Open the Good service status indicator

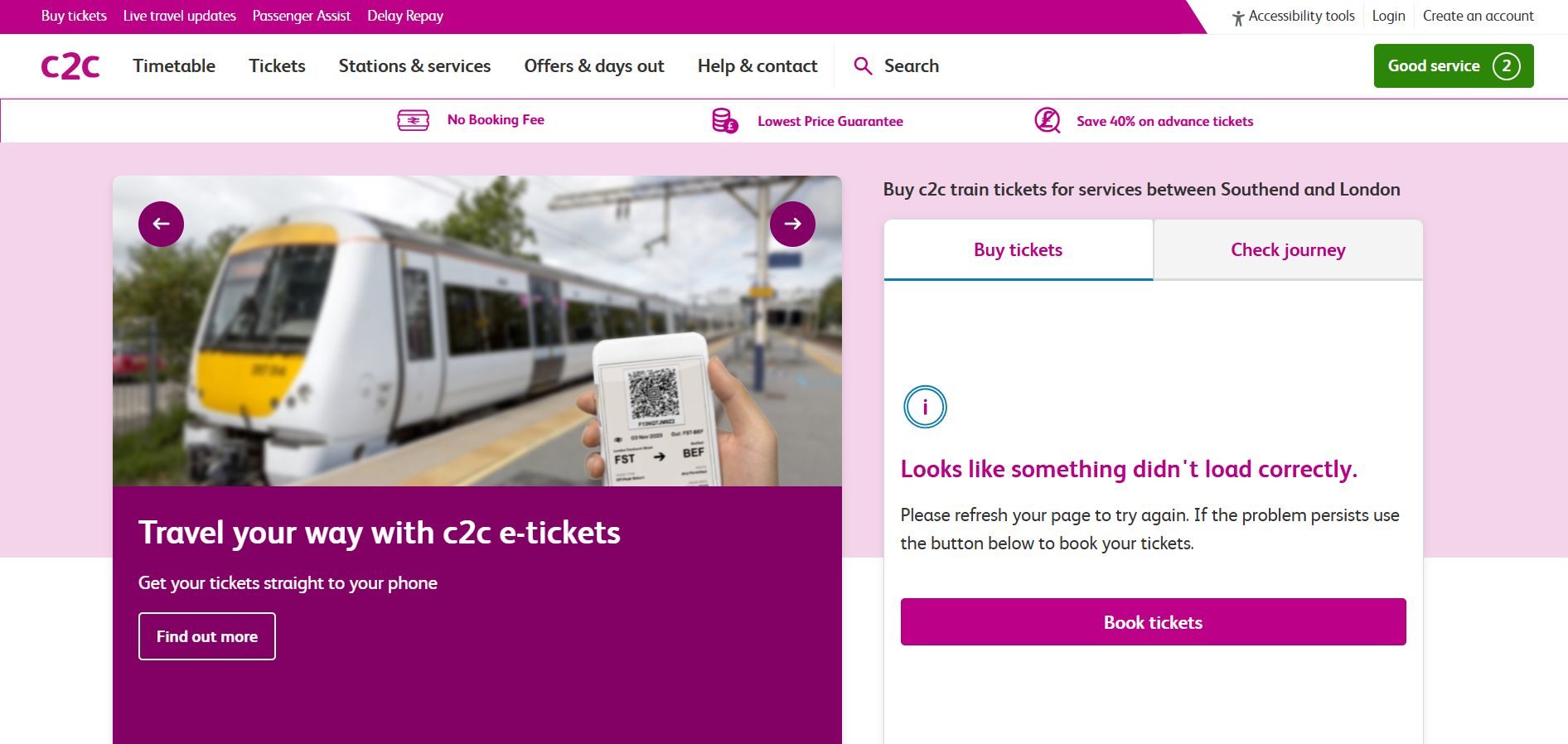(1454, 66)
